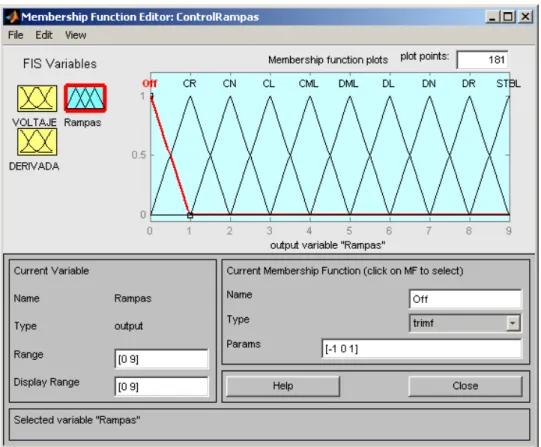Close the window with the X button
Screen dimensions: 541x447
pyautogui.click(x=525, y=17)
